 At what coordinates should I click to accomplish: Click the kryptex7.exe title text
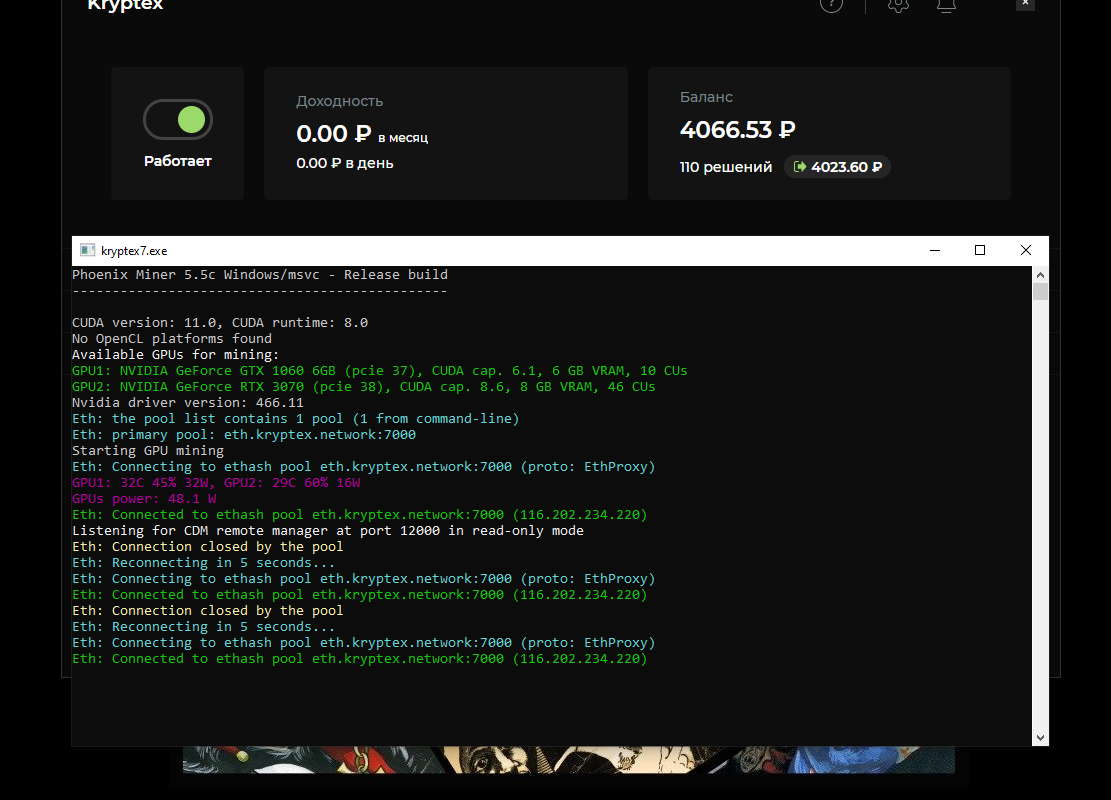[x=134, y=251]
